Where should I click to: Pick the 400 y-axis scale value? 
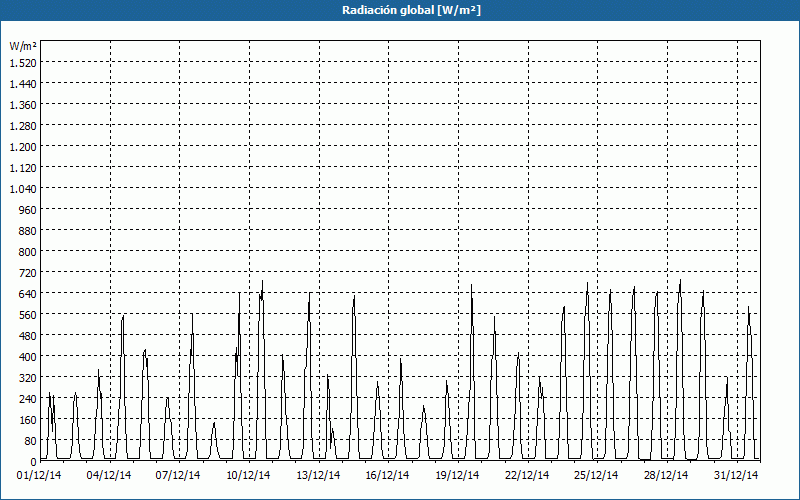pyautogui.click(x=26, y=356)
